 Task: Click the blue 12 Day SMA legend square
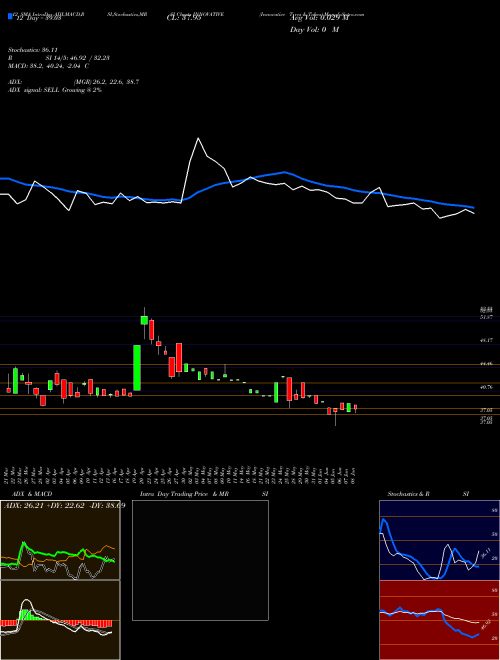[11, 16]
